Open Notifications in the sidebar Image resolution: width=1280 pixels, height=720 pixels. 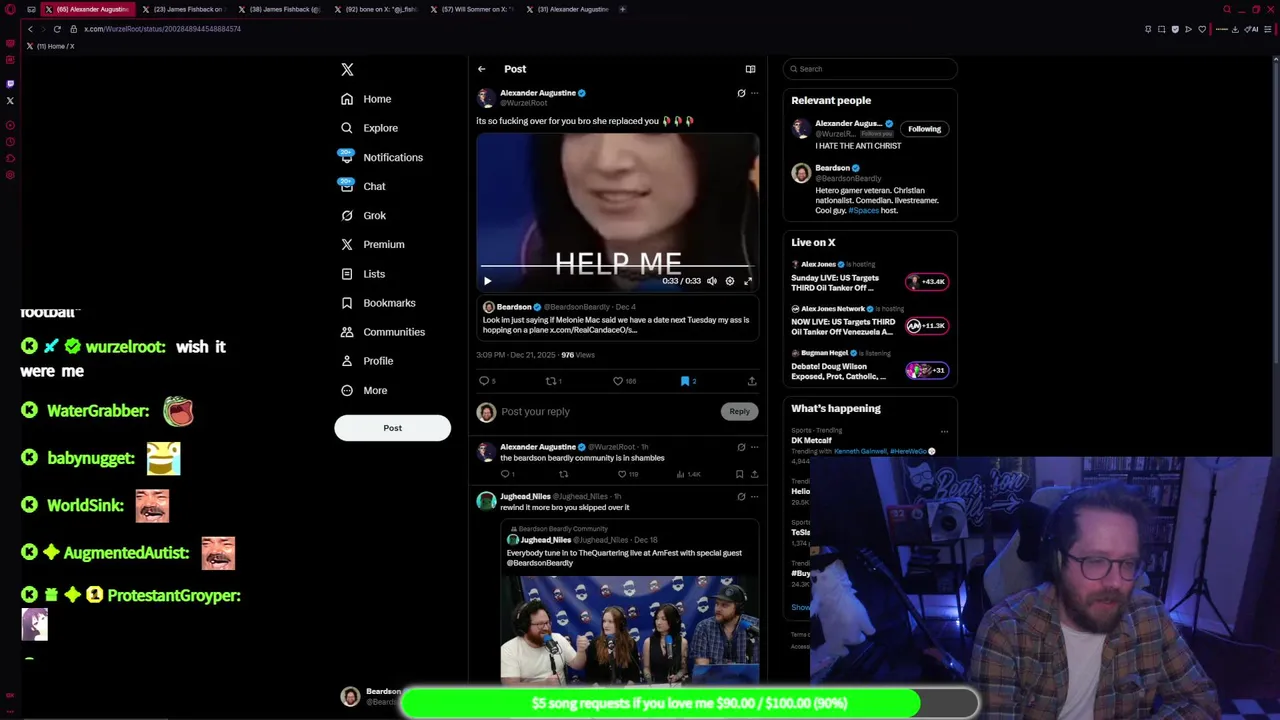point(381,157)
